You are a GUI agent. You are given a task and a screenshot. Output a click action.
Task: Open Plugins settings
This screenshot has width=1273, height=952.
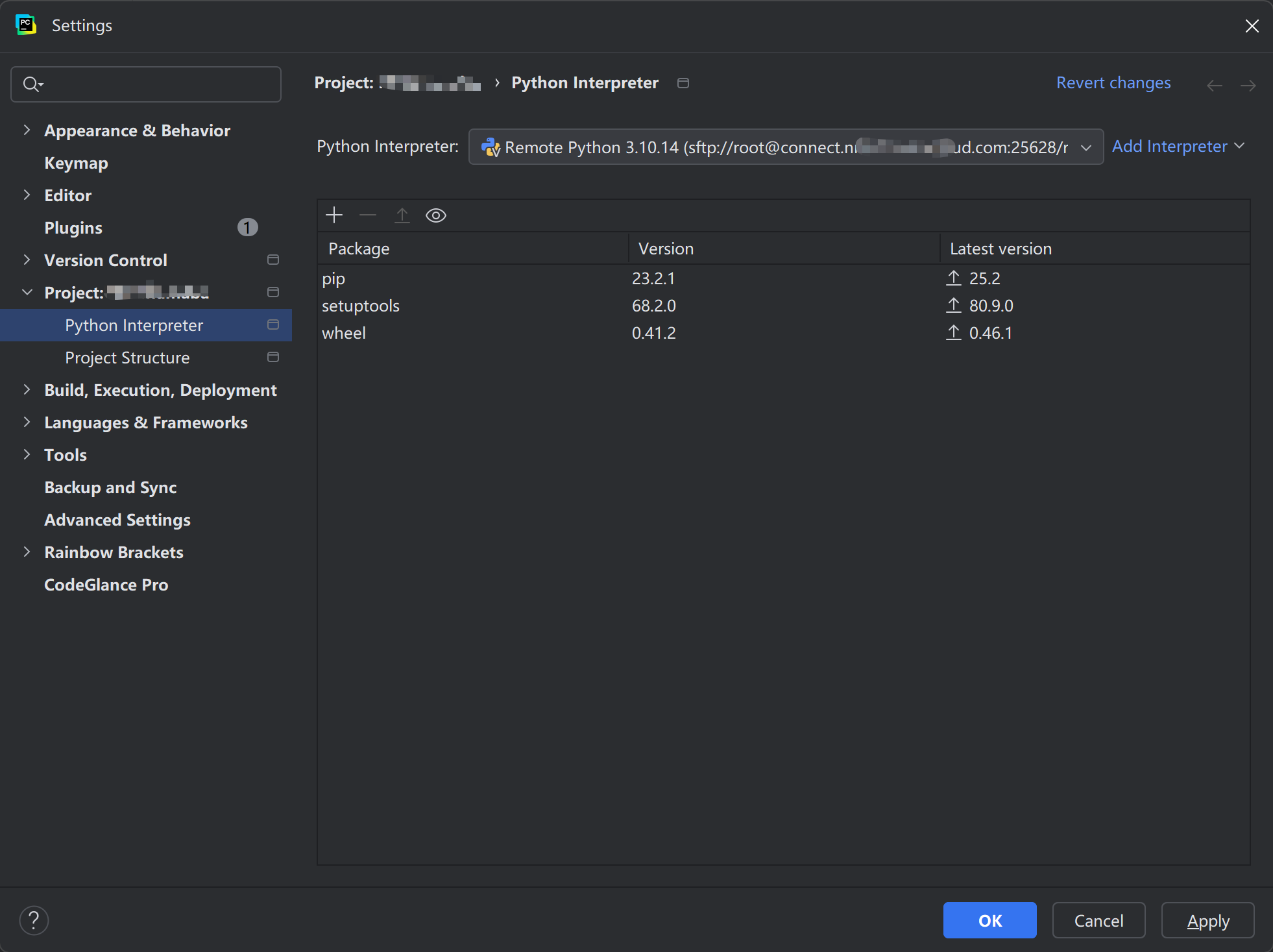tap(73, 228)
